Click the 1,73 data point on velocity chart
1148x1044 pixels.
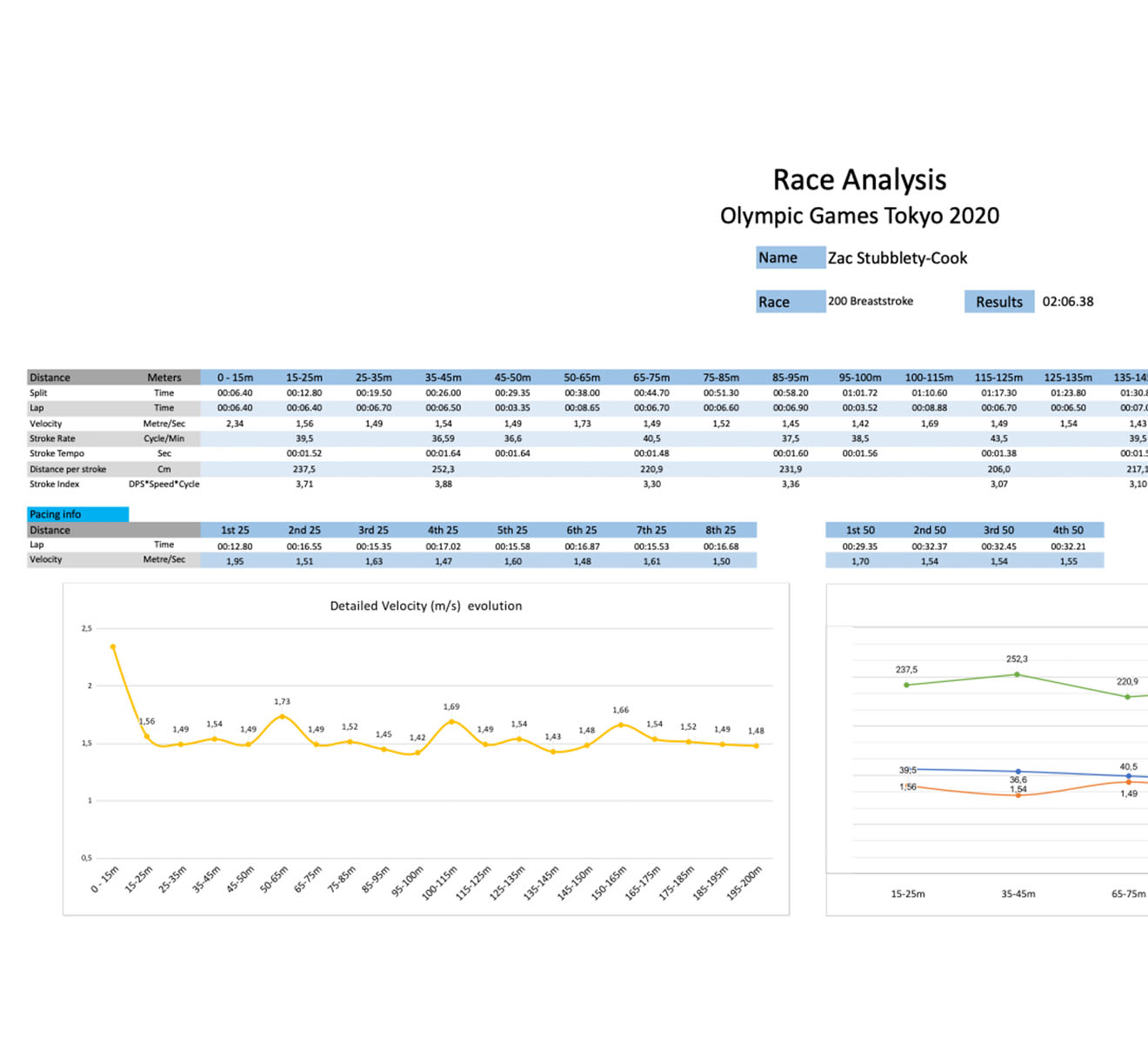282,716
